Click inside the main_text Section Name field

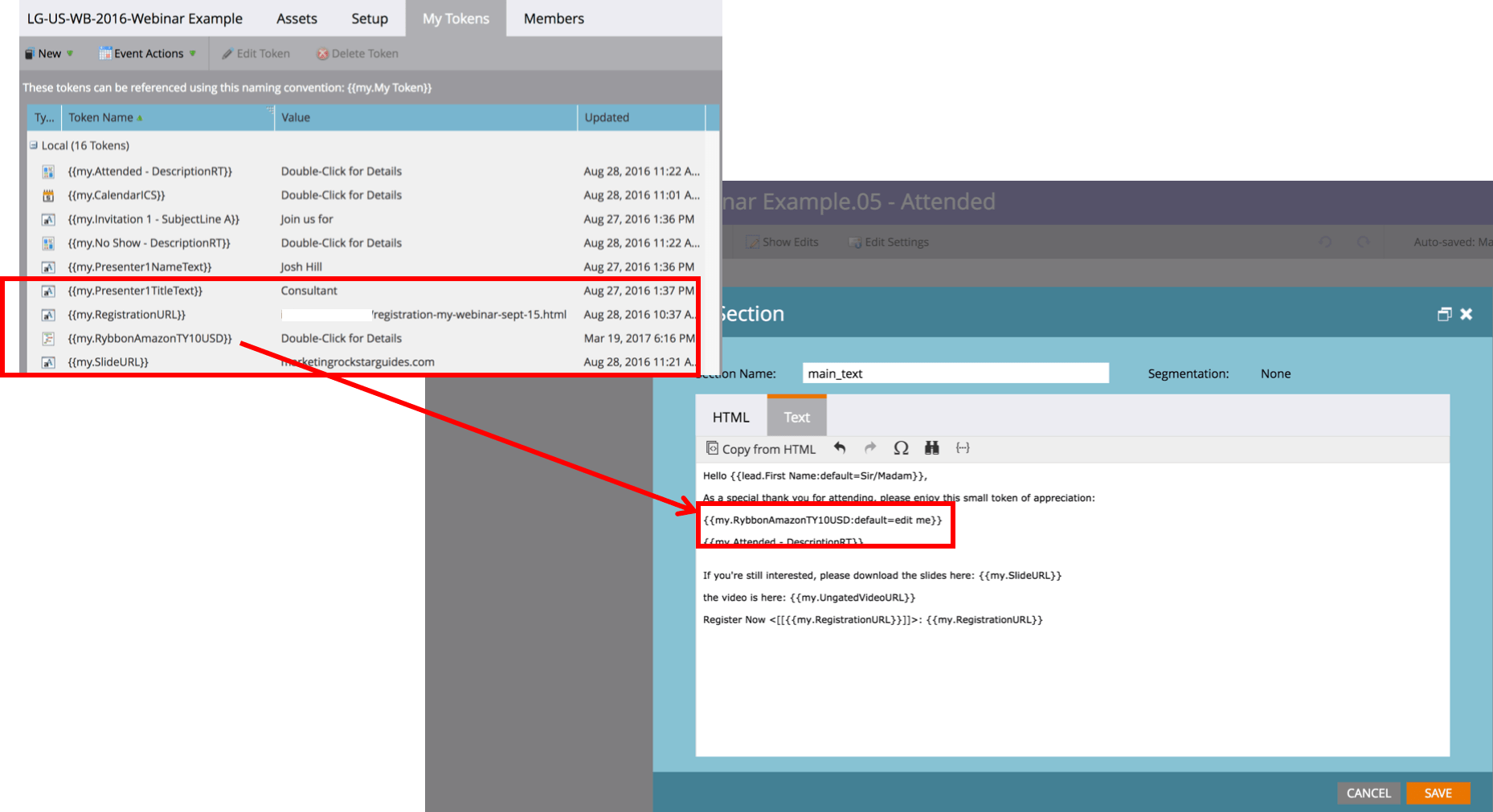click(x=955, y=373)
